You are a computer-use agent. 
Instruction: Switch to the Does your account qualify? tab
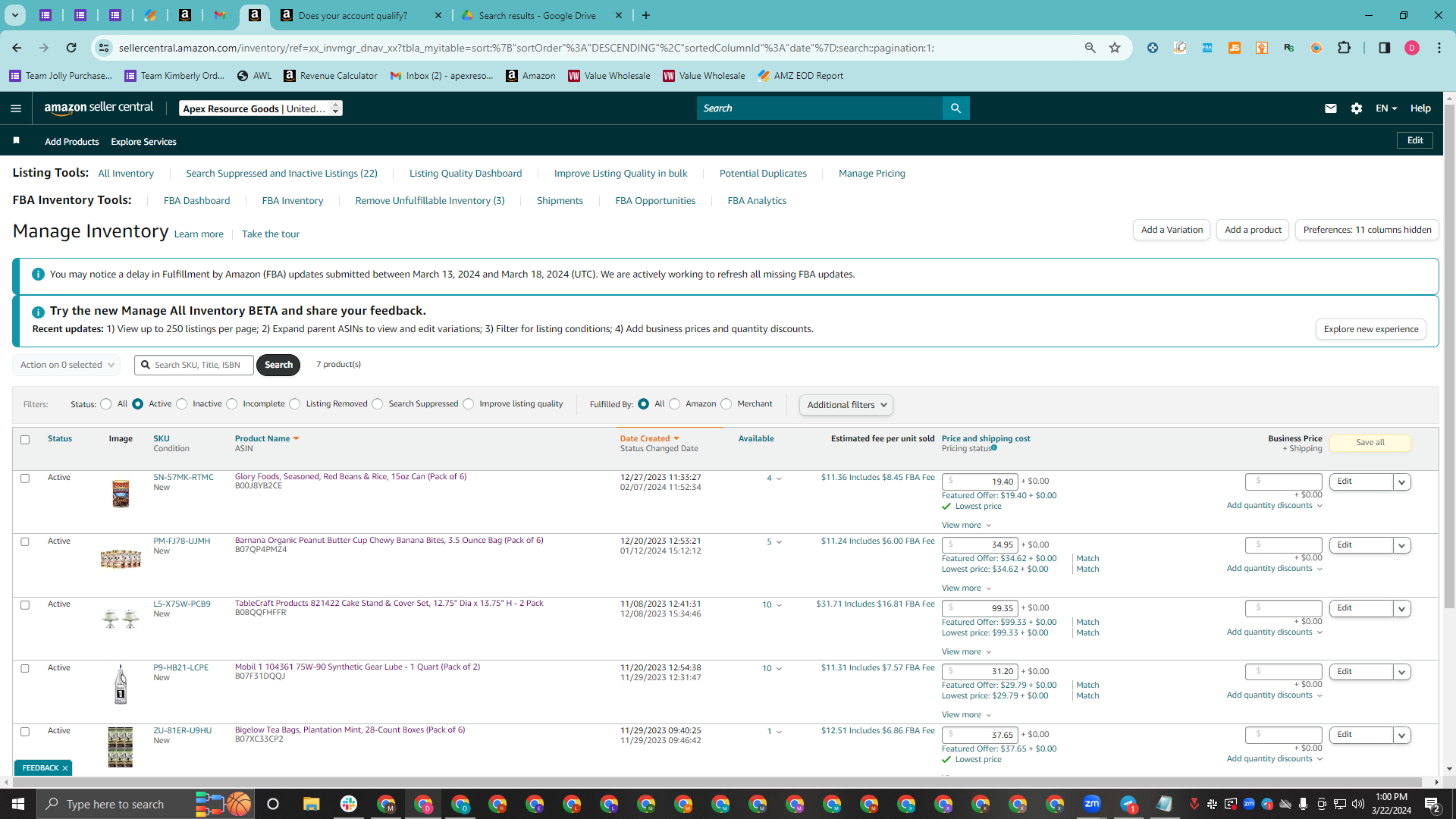click(361, 15)
